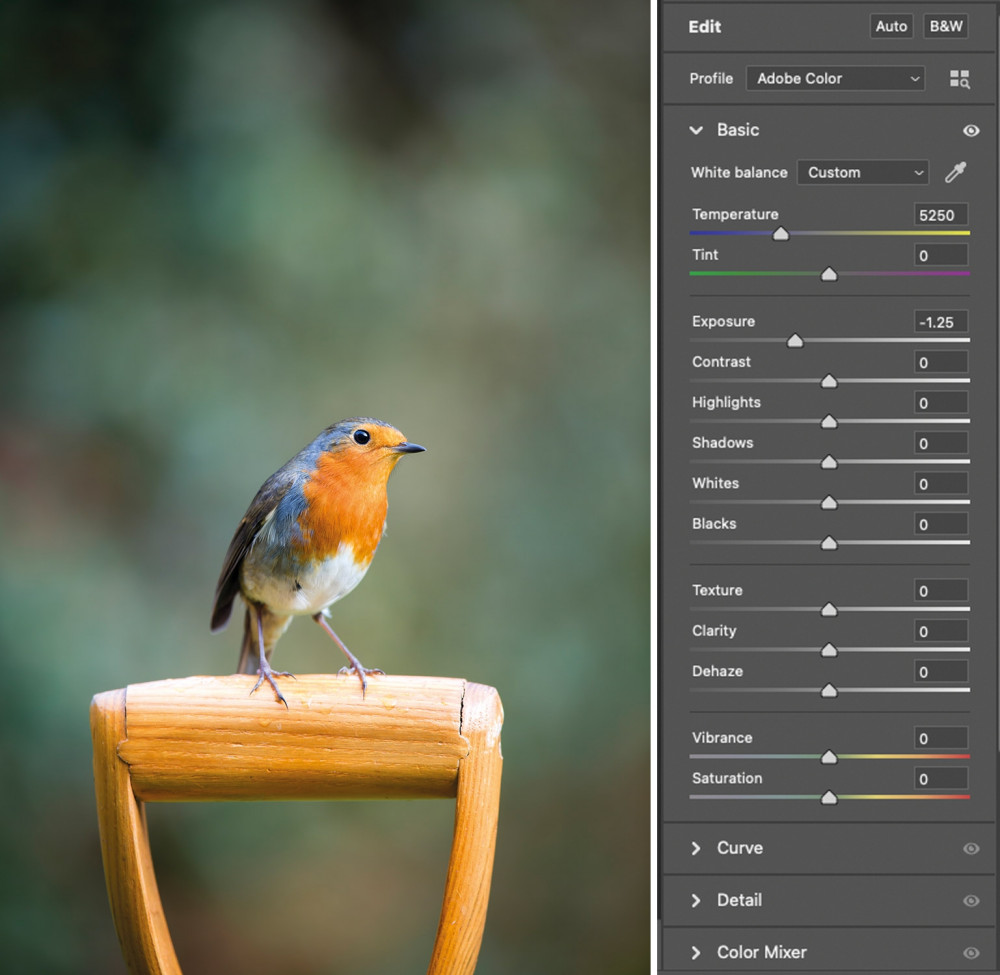The width and height of the screenshot is (1000, 975).
Task: Open the White balance Custom dropdown
Action: [x=863, y=172]
